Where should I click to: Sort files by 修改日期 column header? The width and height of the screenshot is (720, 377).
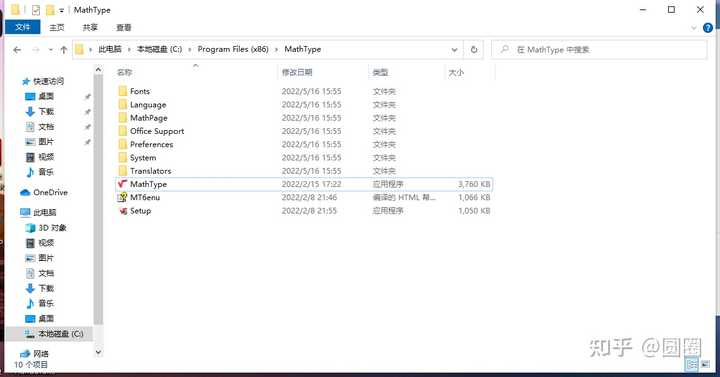pyautogui.click(x=297, y=72)
